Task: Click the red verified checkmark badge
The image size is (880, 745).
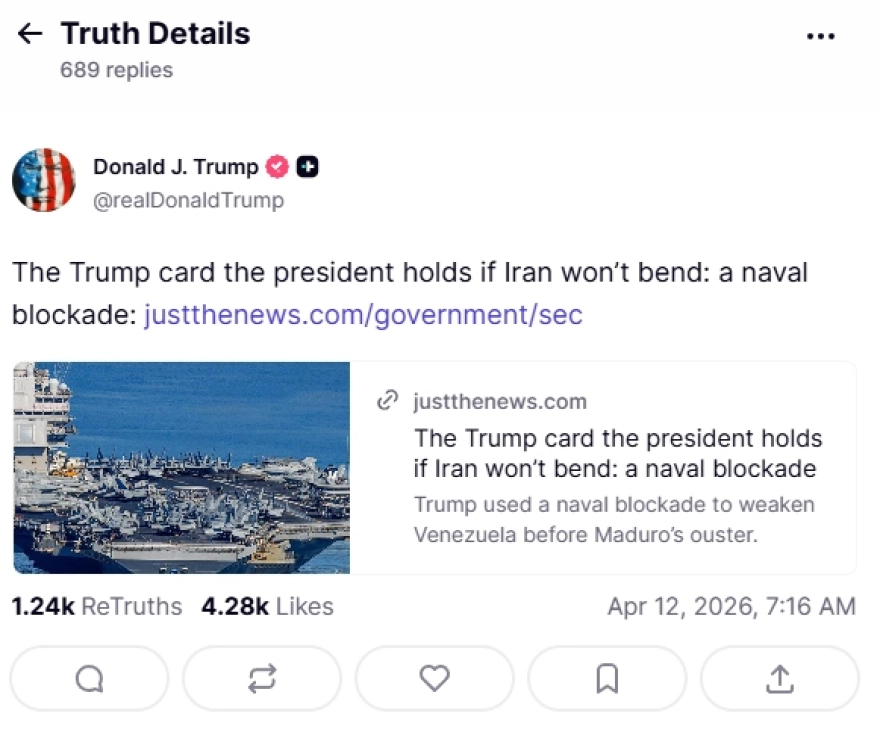Action: (x=277, y=167)
